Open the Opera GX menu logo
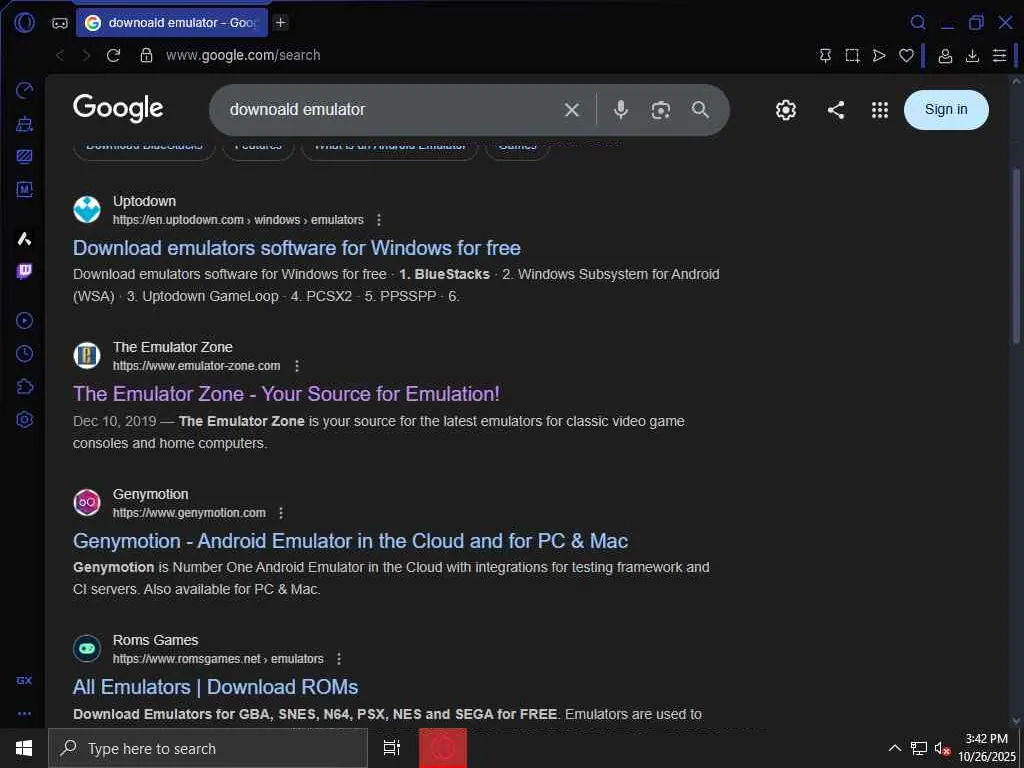 click(24, 23)
